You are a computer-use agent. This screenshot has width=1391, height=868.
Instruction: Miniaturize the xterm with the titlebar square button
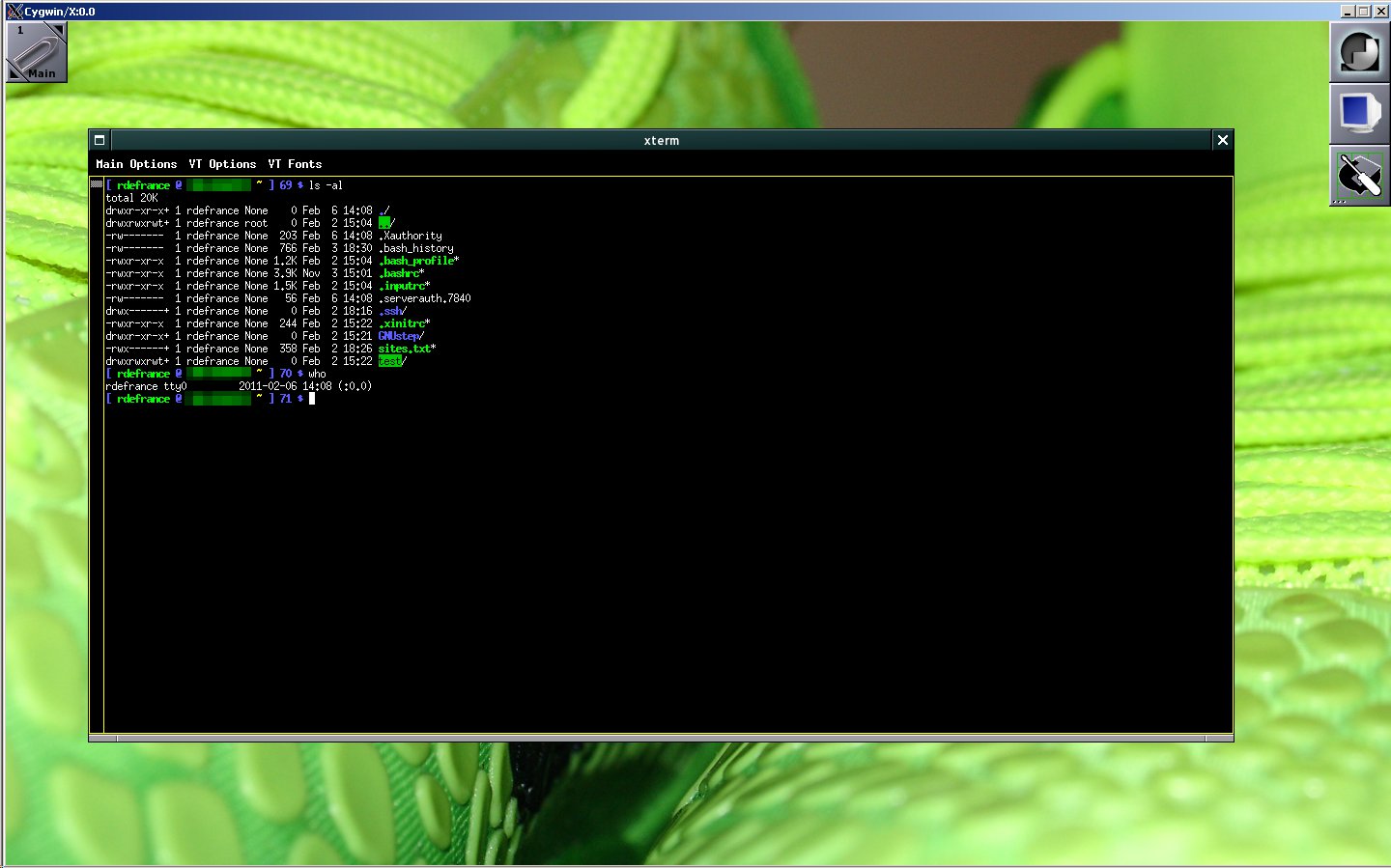point(99,140)
